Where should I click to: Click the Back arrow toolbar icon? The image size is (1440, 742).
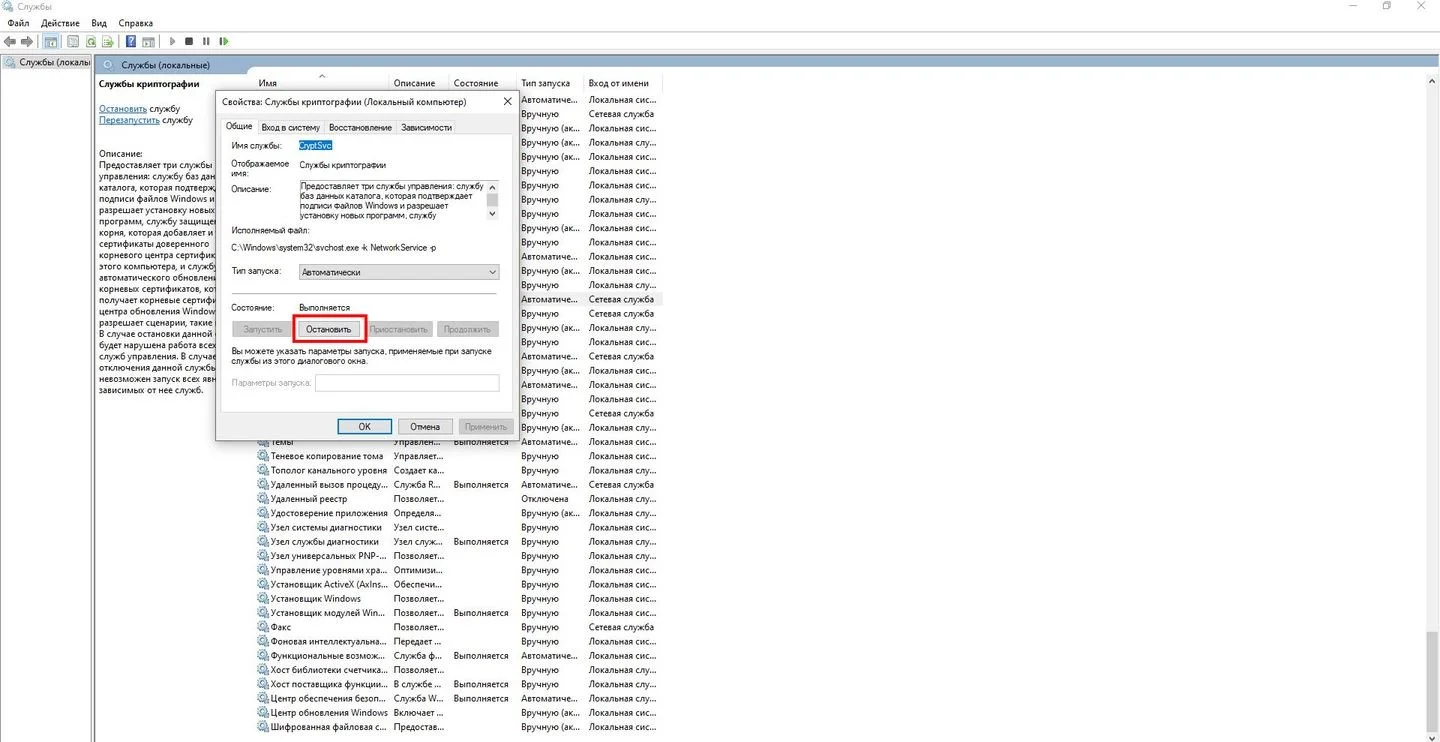pyautogui.click(x=10, y=41)
